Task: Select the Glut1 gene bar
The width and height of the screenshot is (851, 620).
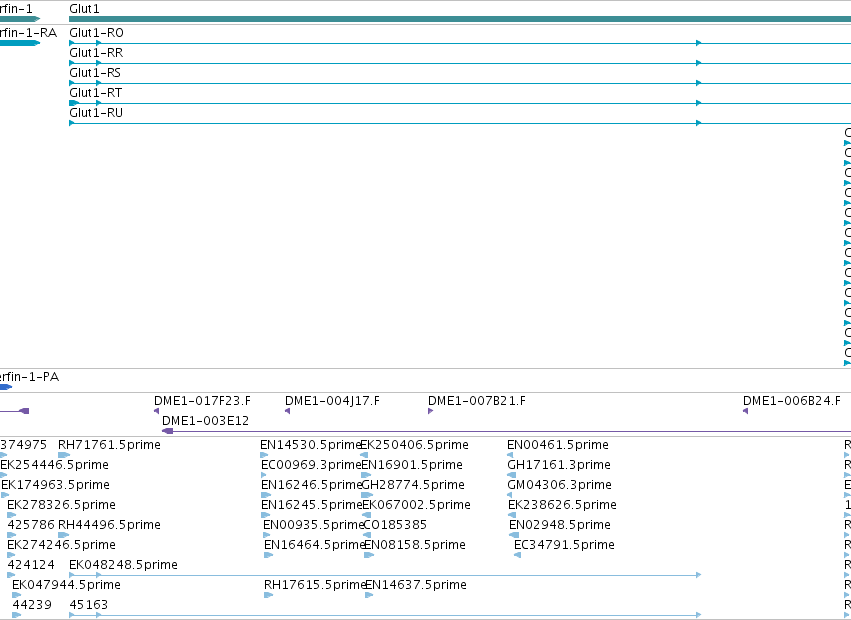Action: [460, 19]
